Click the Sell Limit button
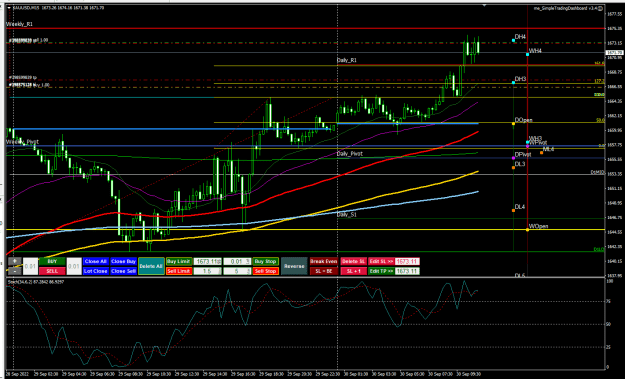Image resolution: width=625 pixels, height=379 pixels. pyautogui.click(x=179, y=271)
